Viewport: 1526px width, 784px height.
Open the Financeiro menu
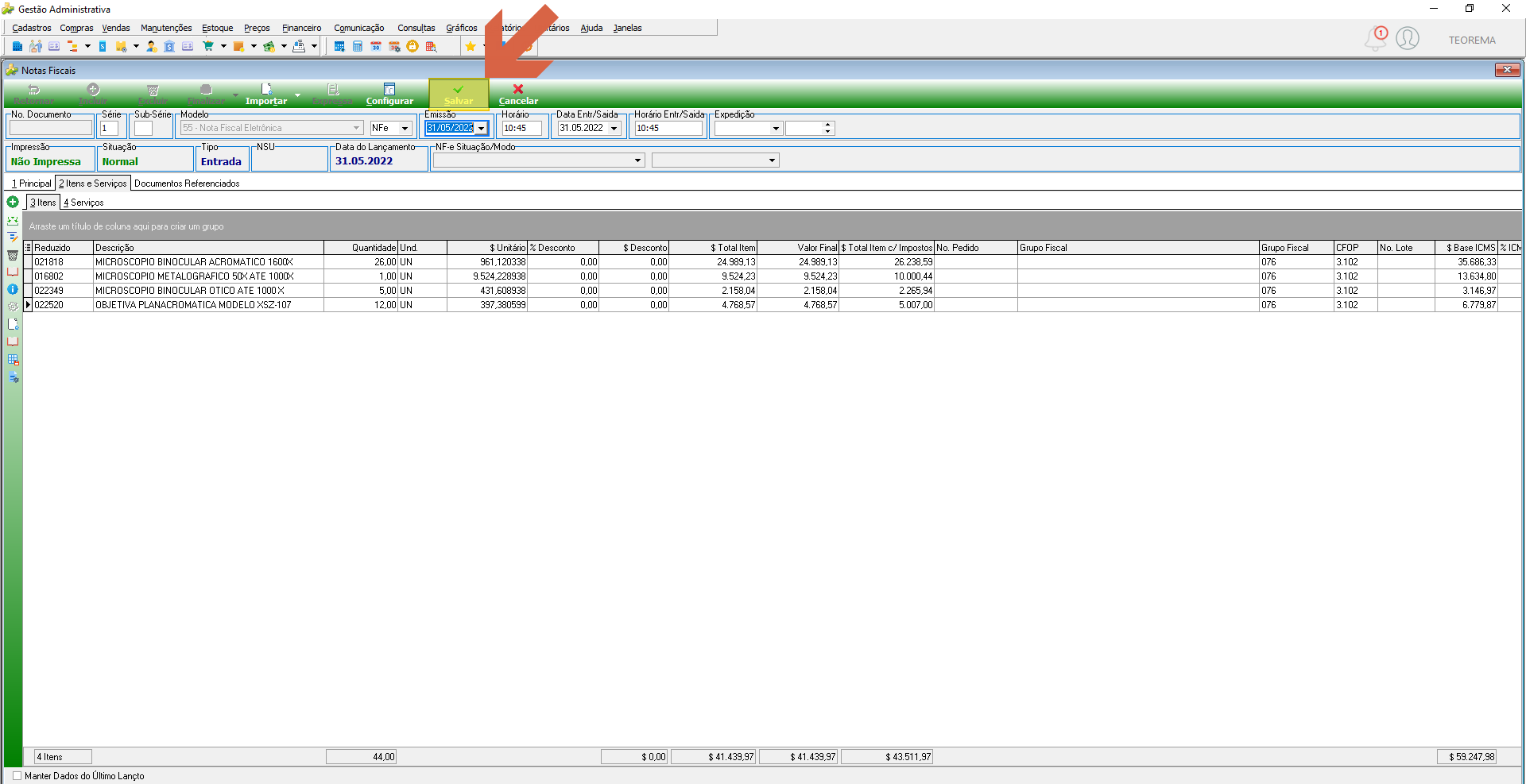(302, 28)
